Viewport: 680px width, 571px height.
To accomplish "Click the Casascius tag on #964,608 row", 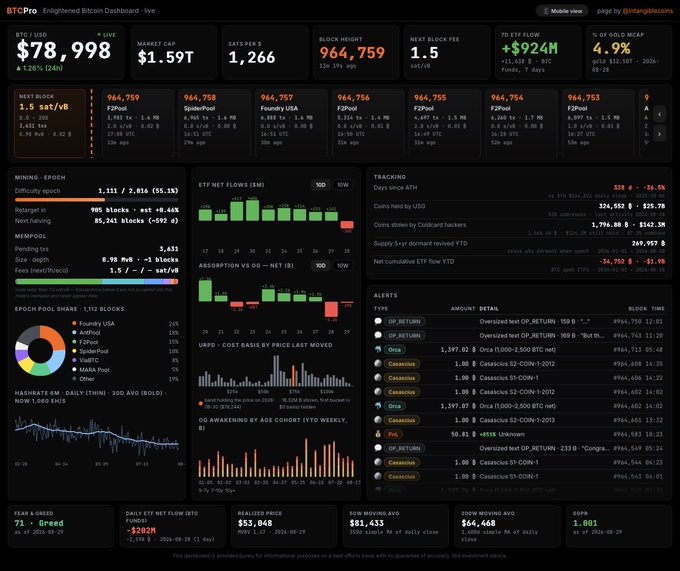I will pyautogui.click(x=402, y=364).
